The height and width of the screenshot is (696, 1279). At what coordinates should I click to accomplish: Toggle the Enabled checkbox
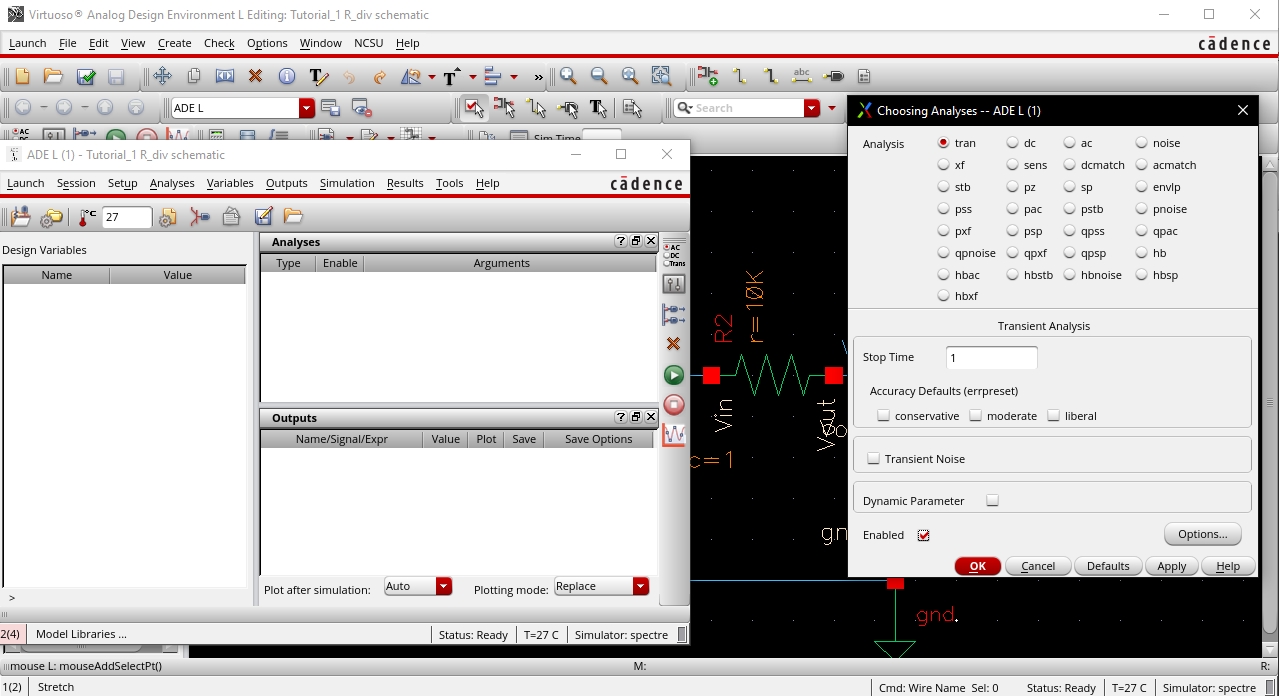(x=923, y=536)
